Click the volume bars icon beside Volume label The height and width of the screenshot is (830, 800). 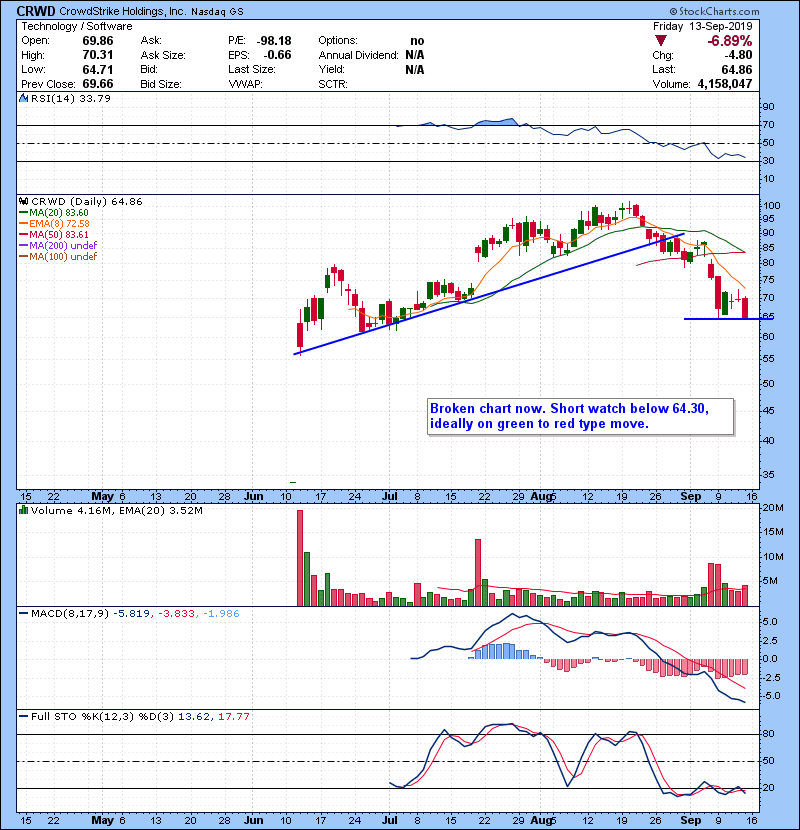coord(23,510)
